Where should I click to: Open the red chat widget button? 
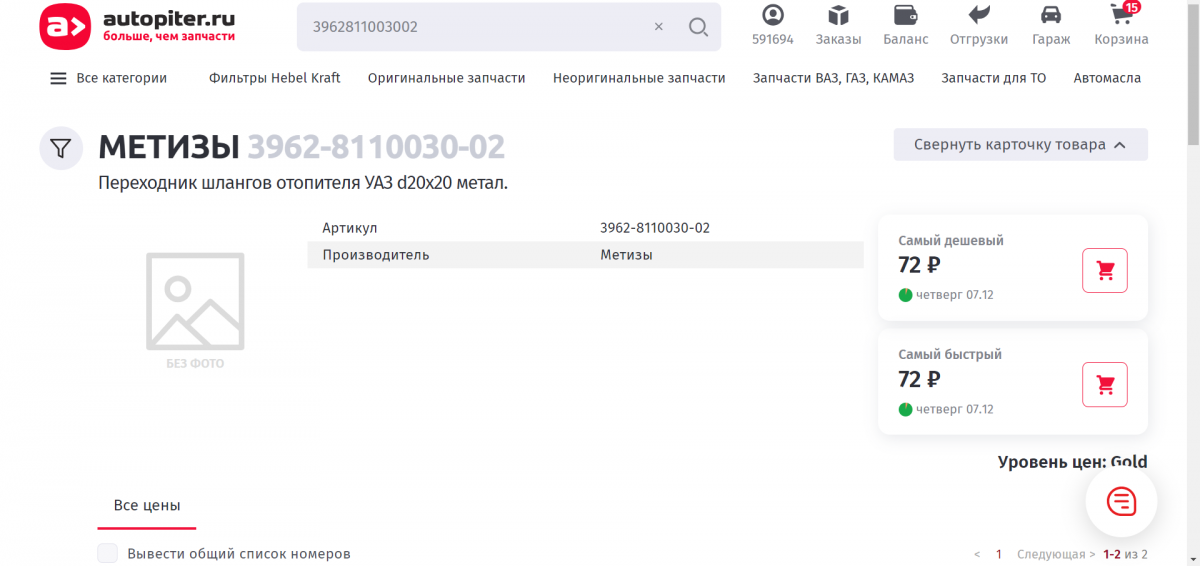[1121, 501]
